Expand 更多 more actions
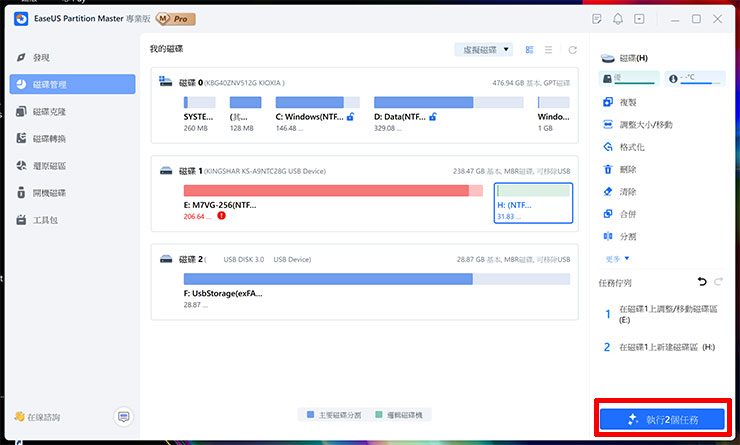740x445 pixels. pyautogui.click(x=617, y=259)
